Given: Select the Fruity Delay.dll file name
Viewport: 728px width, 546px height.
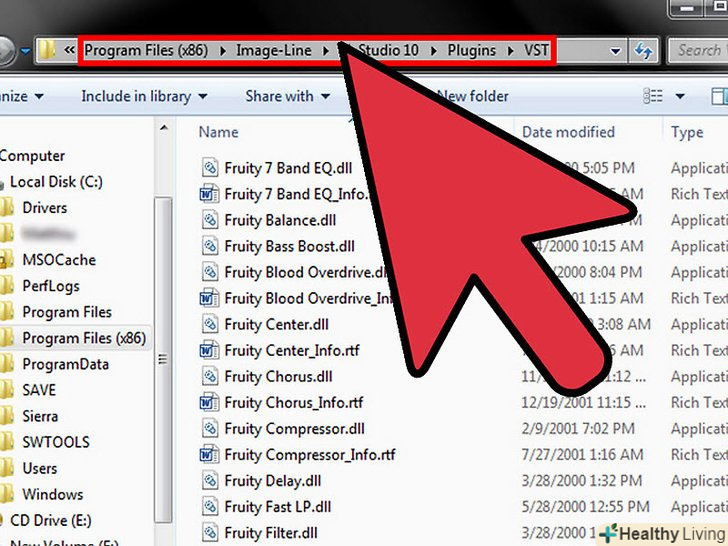Looking at the screenshot, I should pyautogui.click(x=273, y=481).
